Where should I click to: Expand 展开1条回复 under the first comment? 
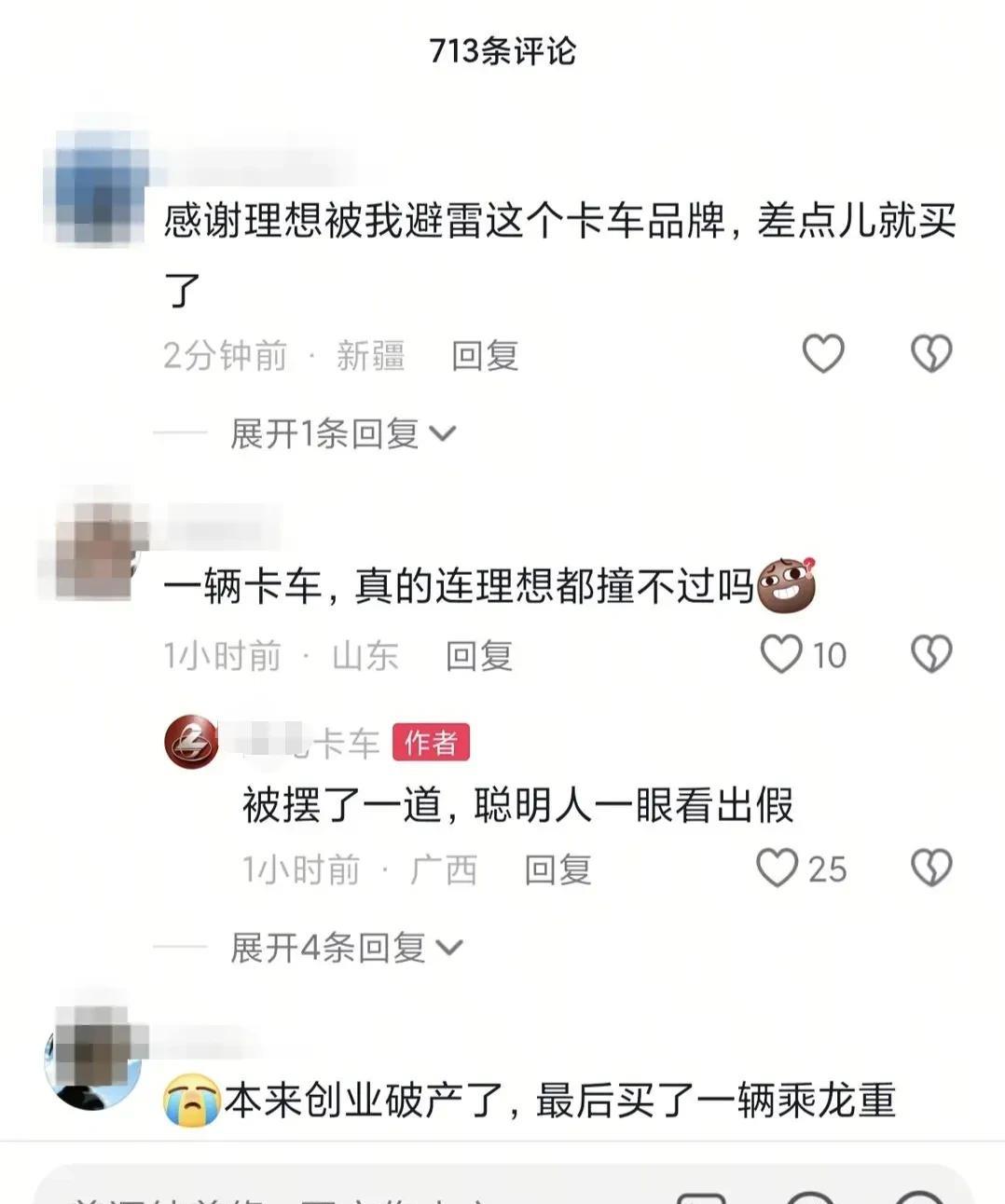pos(342,433)
